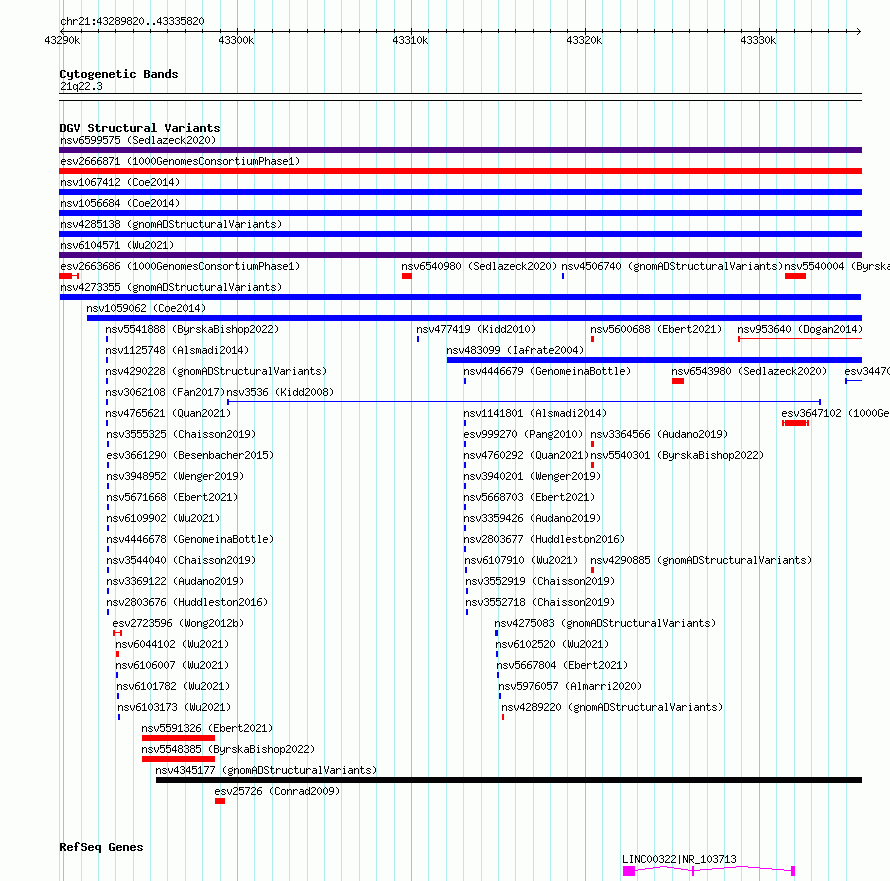Image resolution: width=890 pixels, height=881 pixels.
Task: Open nsv3062108 (Fan2017) label
Action: click(165, 392)
